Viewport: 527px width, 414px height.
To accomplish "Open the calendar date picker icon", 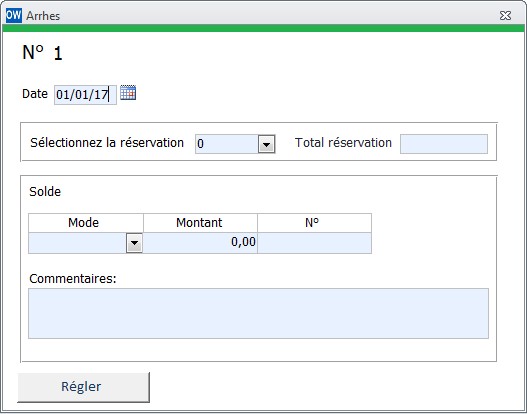I will (128, 93).
